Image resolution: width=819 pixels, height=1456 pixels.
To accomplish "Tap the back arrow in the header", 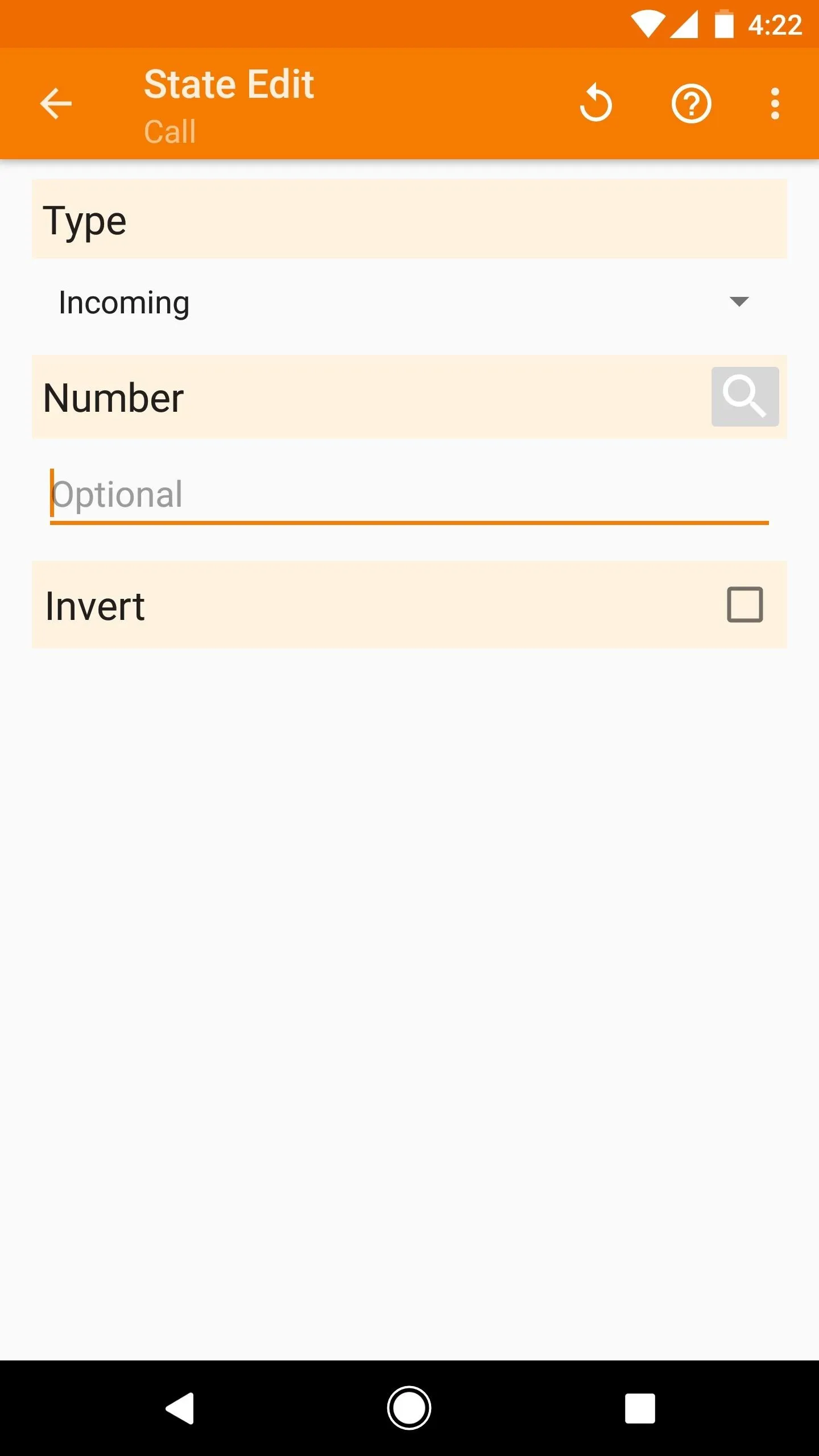I will [x=56, y=104].
